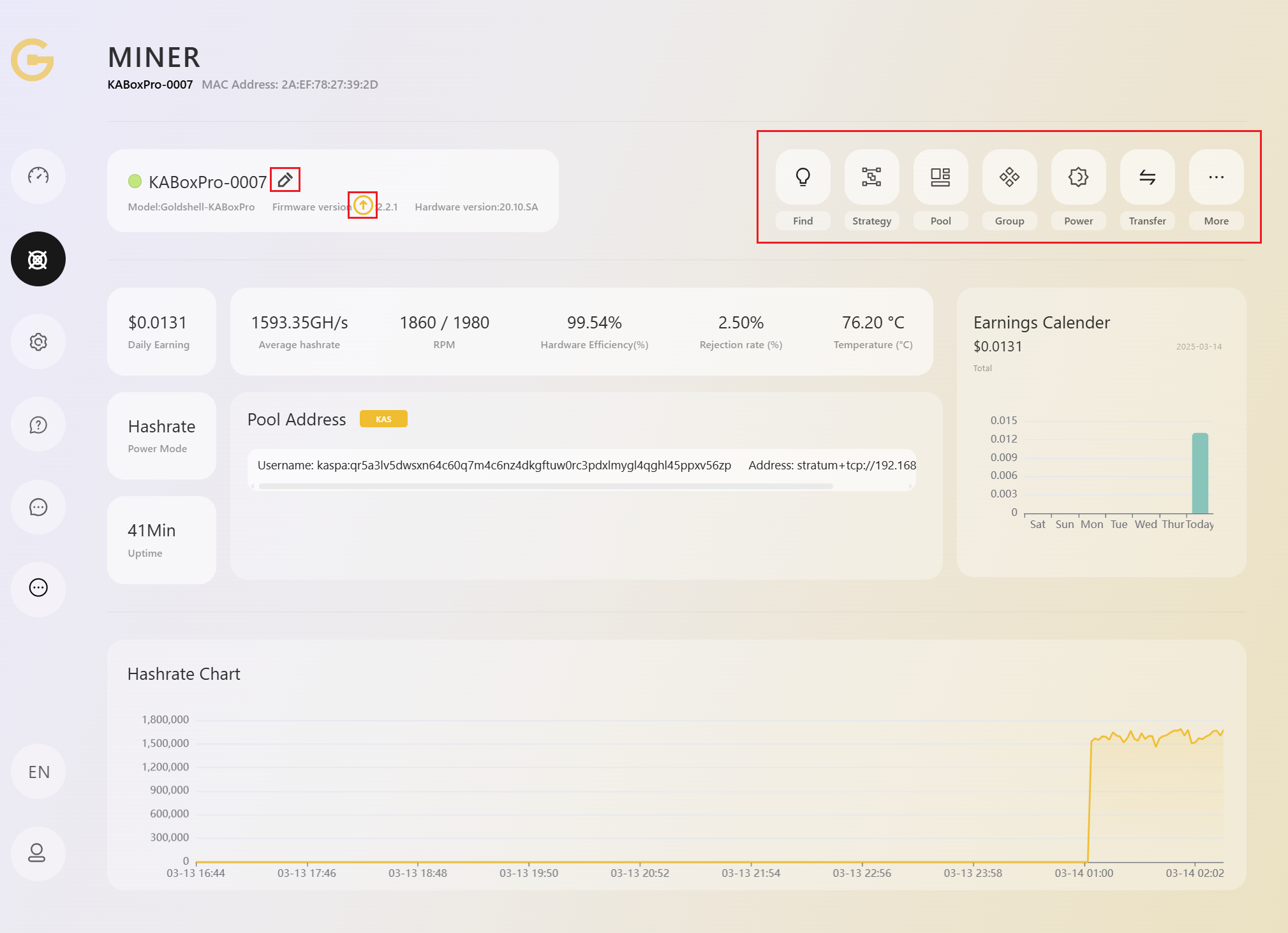Click the 1593.35GH/s average hashrate value
The width and height of the screenshot is (1288, 933).
pyautogui.click(x=299, y=323)
